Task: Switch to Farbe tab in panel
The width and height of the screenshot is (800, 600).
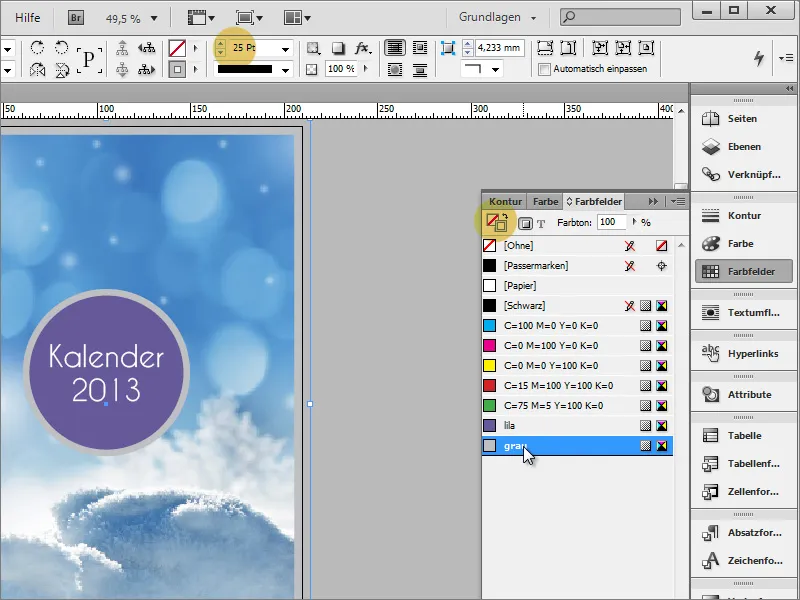Action: point(545,202)
